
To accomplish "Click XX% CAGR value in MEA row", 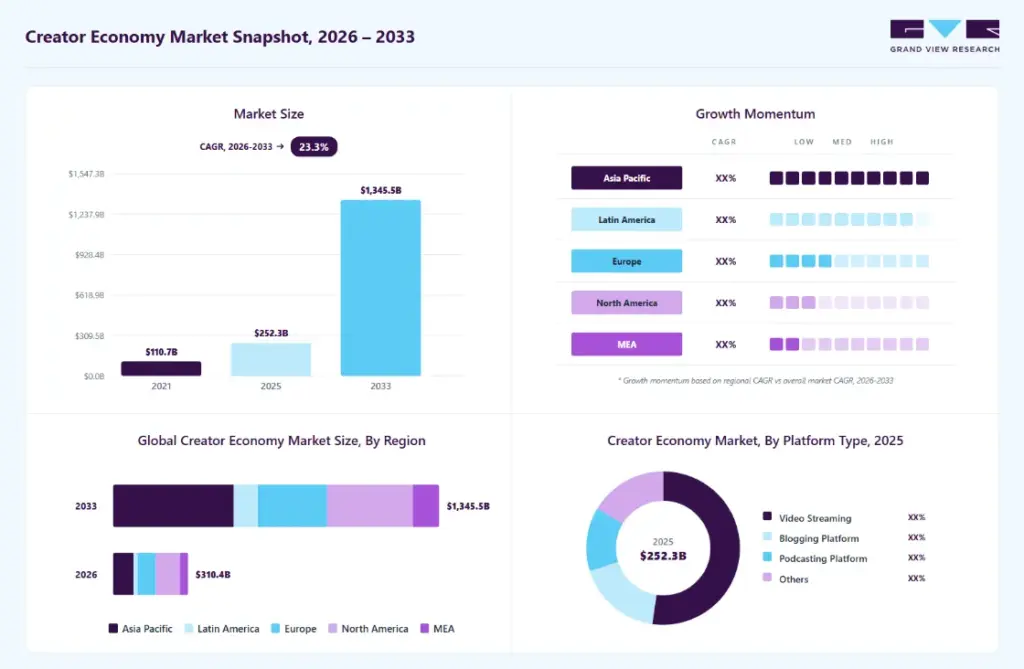I will tap(726, 344).
